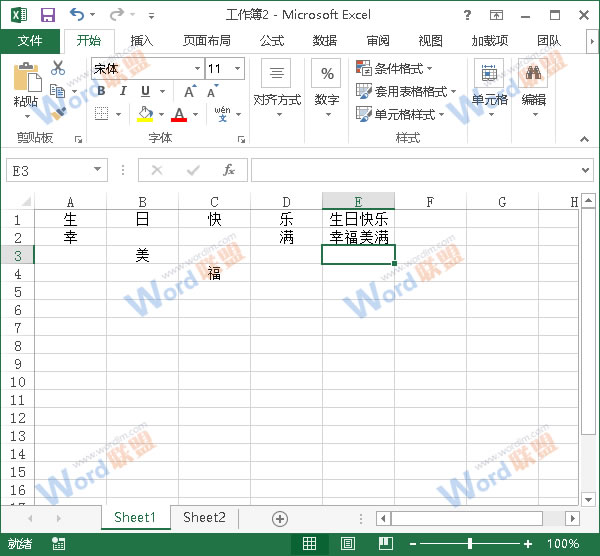600x556 pixels.
Task: Open the File (文件) tab
Action: pos(30,41)
